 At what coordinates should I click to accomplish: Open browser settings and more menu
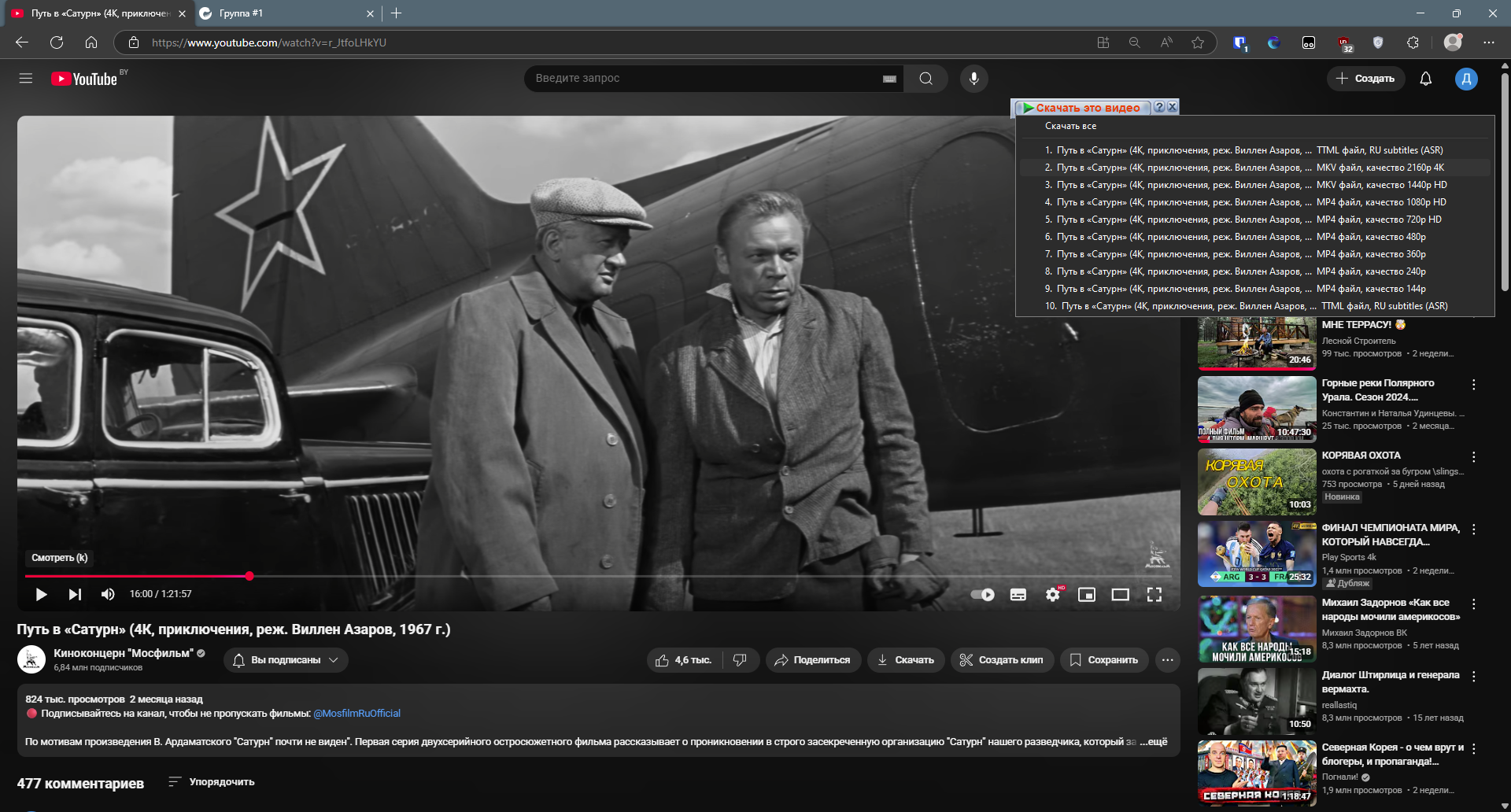click(x=1489, y=42)
